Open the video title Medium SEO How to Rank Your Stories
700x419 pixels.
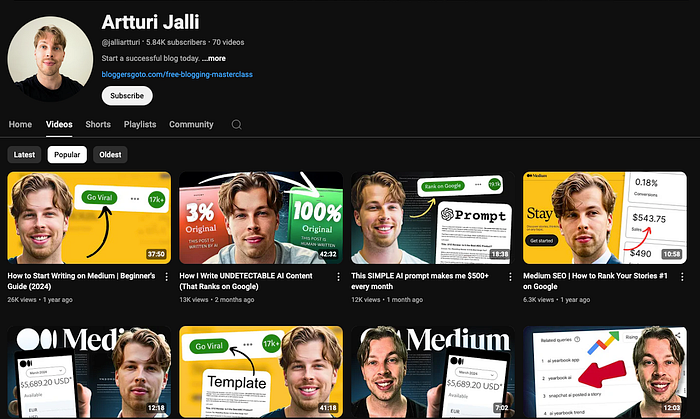tap(596, 281)
